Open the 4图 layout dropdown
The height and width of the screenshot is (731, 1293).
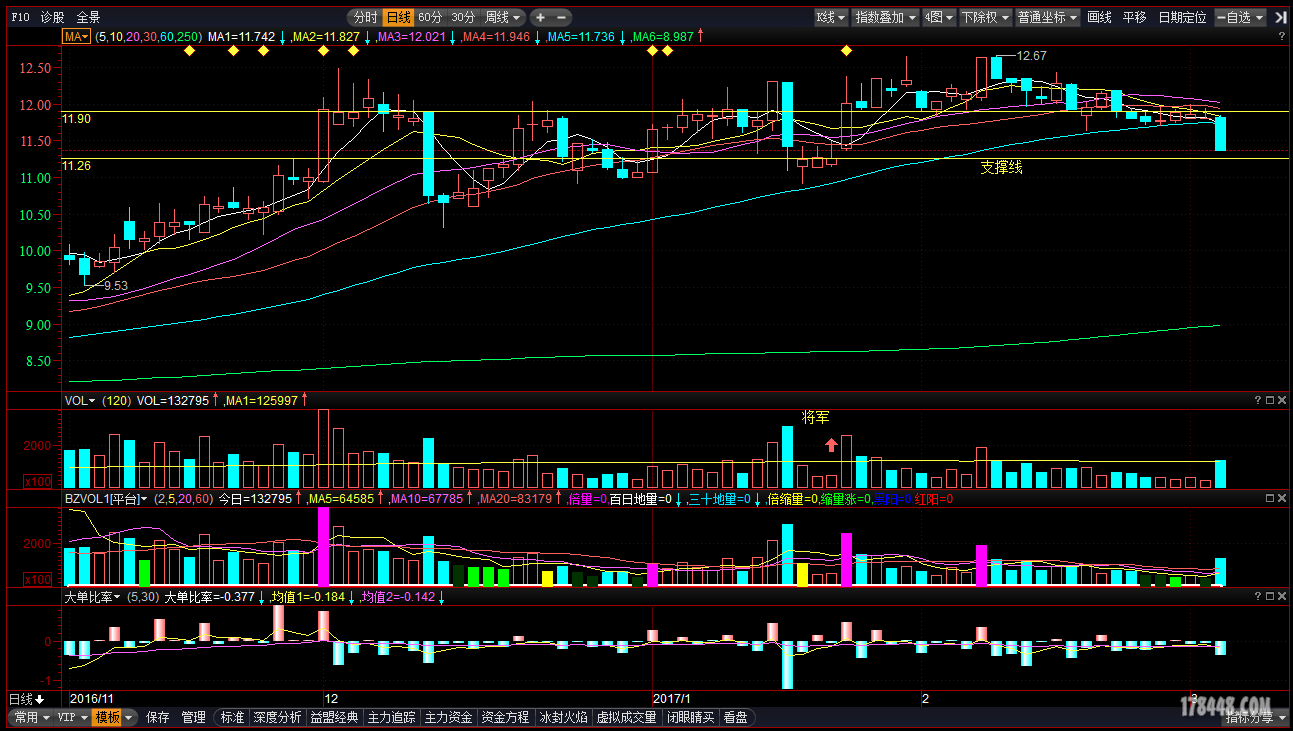point(938,17)
